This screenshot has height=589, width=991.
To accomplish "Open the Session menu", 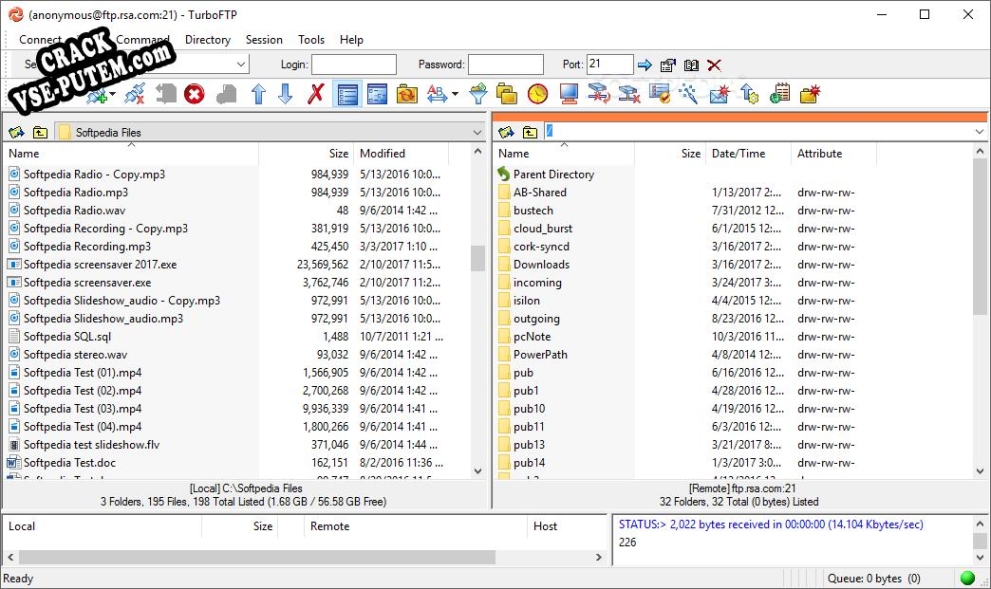I will 264,39.
